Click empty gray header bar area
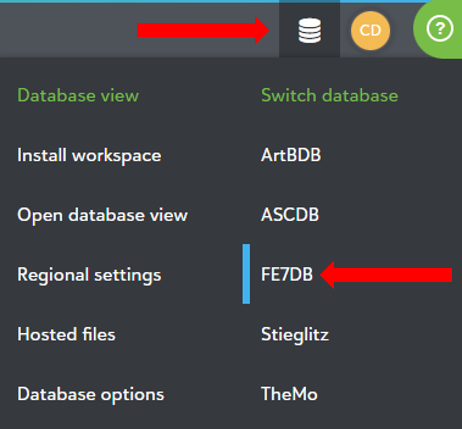The height and width of the screenshot is (429, 462). 67,30
